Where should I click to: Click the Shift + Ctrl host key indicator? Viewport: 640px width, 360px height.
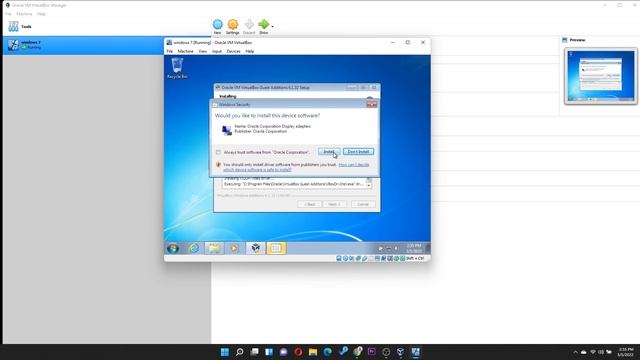415,258
